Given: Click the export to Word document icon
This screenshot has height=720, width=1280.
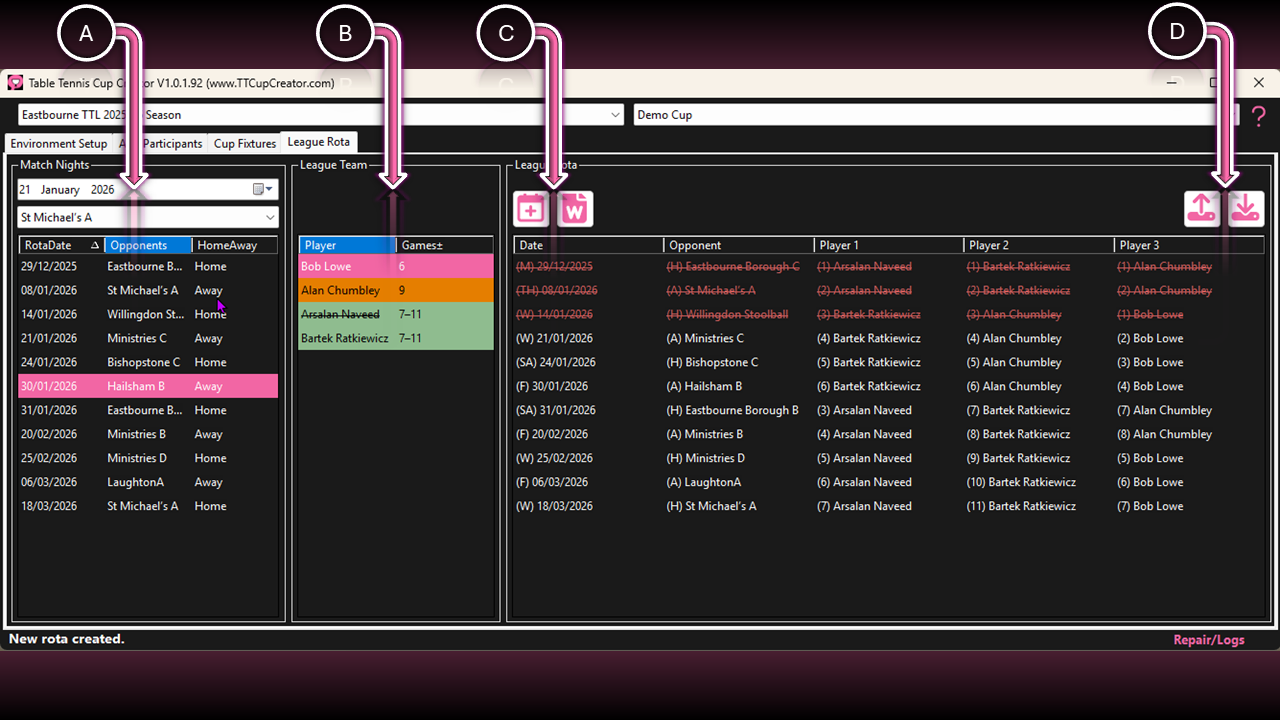Looking at the screenshot, I should point(575,209).
